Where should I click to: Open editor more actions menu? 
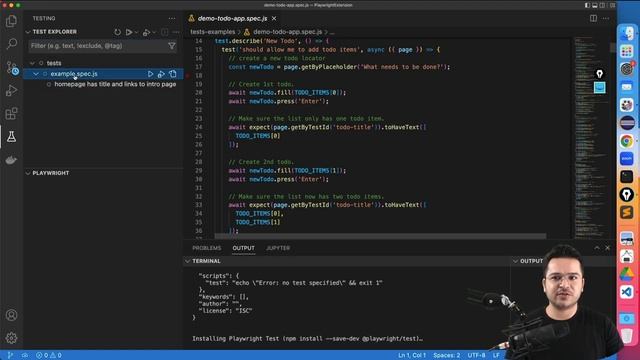tap(606, 18)
